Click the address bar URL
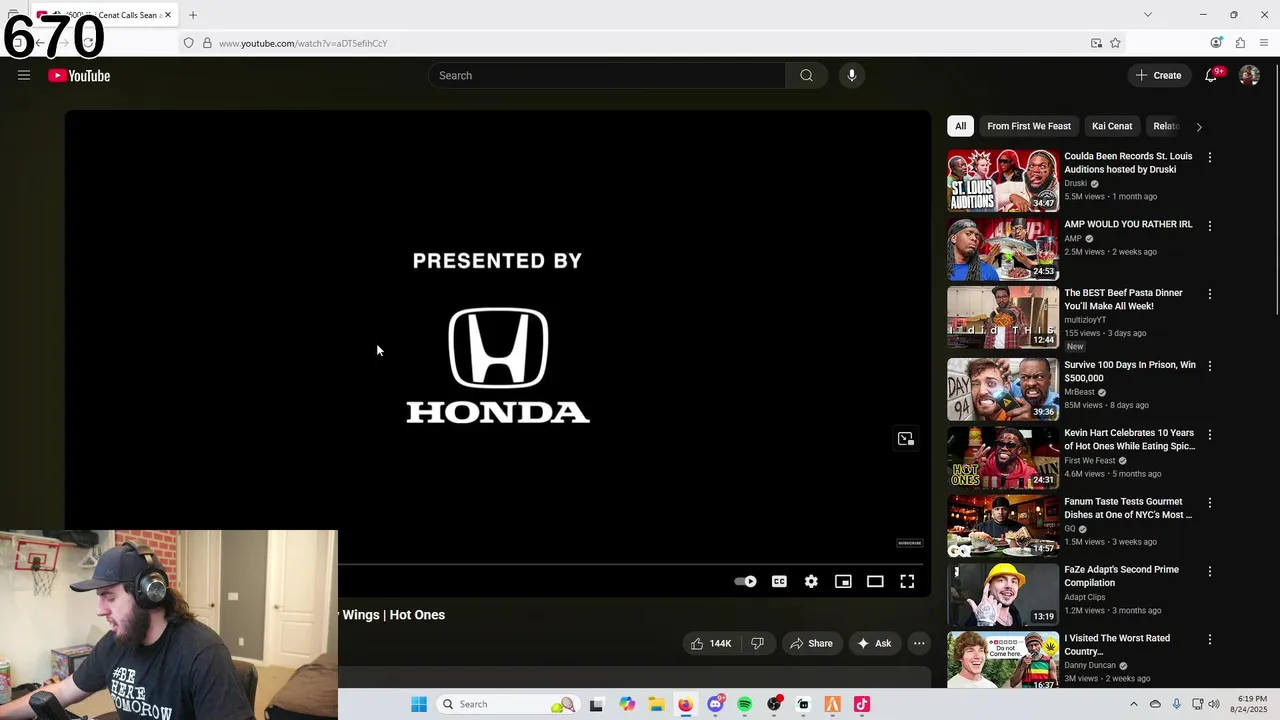This screenshot has width=1280, height=720. [x=303, y=44]
